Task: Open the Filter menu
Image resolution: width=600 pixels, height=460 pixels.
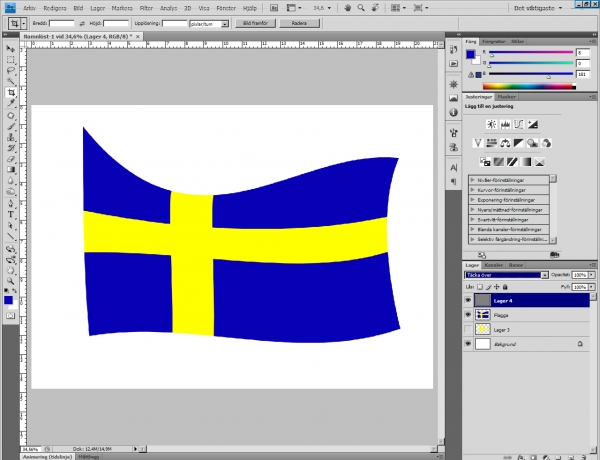Action: tap(146, 8)
